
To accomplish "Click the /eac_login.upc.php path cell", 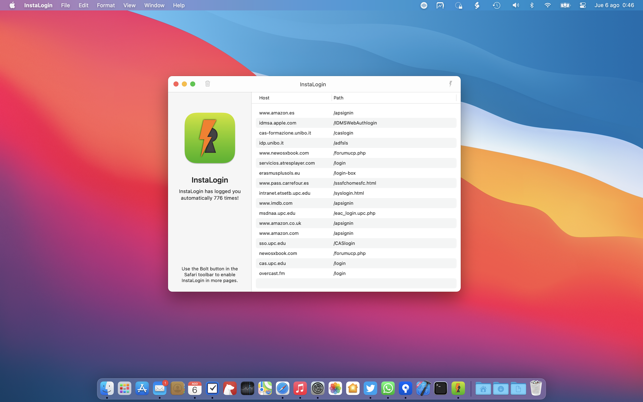I will [354, 213].
